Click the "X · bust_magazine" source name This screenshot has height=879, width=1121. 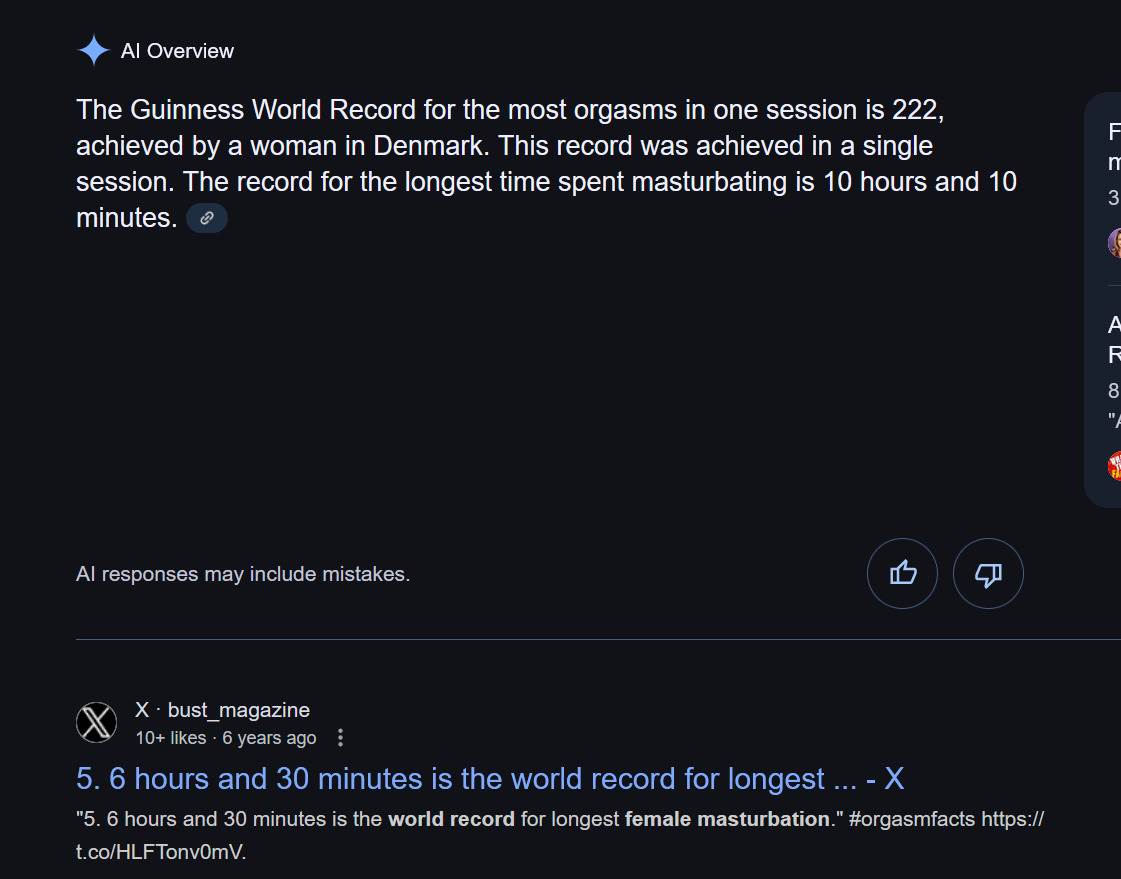(x=222, y=710)
